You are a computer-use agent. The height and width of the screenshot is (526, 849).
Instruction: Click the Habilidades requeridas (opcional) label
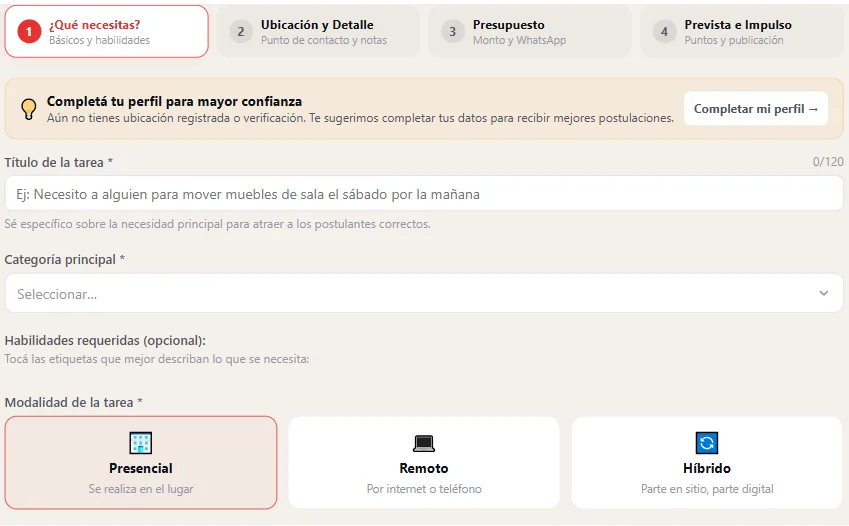(105, 340)
